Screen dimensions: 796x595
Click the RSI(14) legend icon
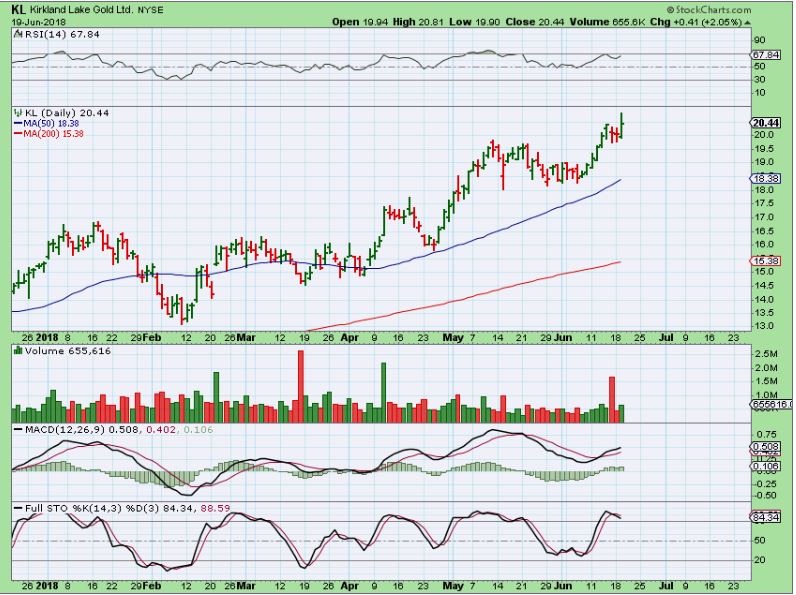18,34
